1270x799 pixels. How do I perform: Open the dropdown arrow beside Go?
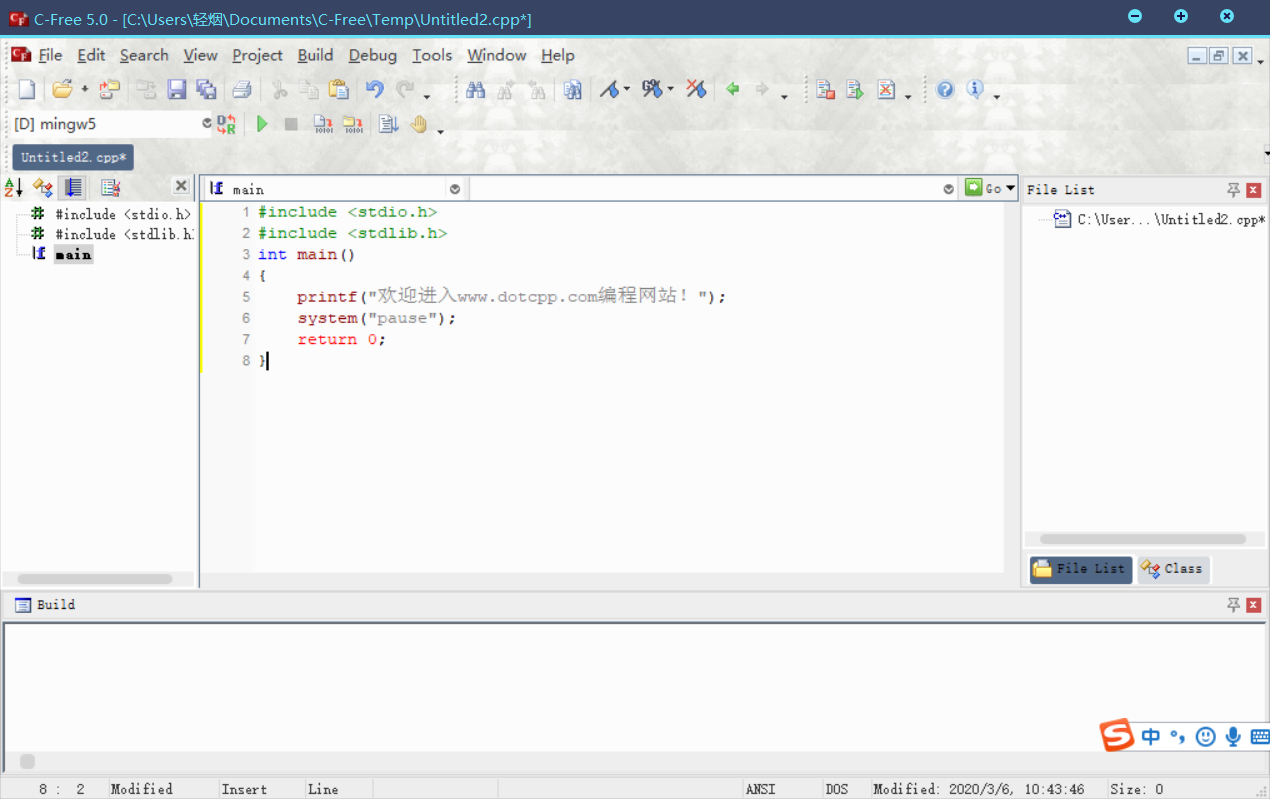click(1011, 188)
